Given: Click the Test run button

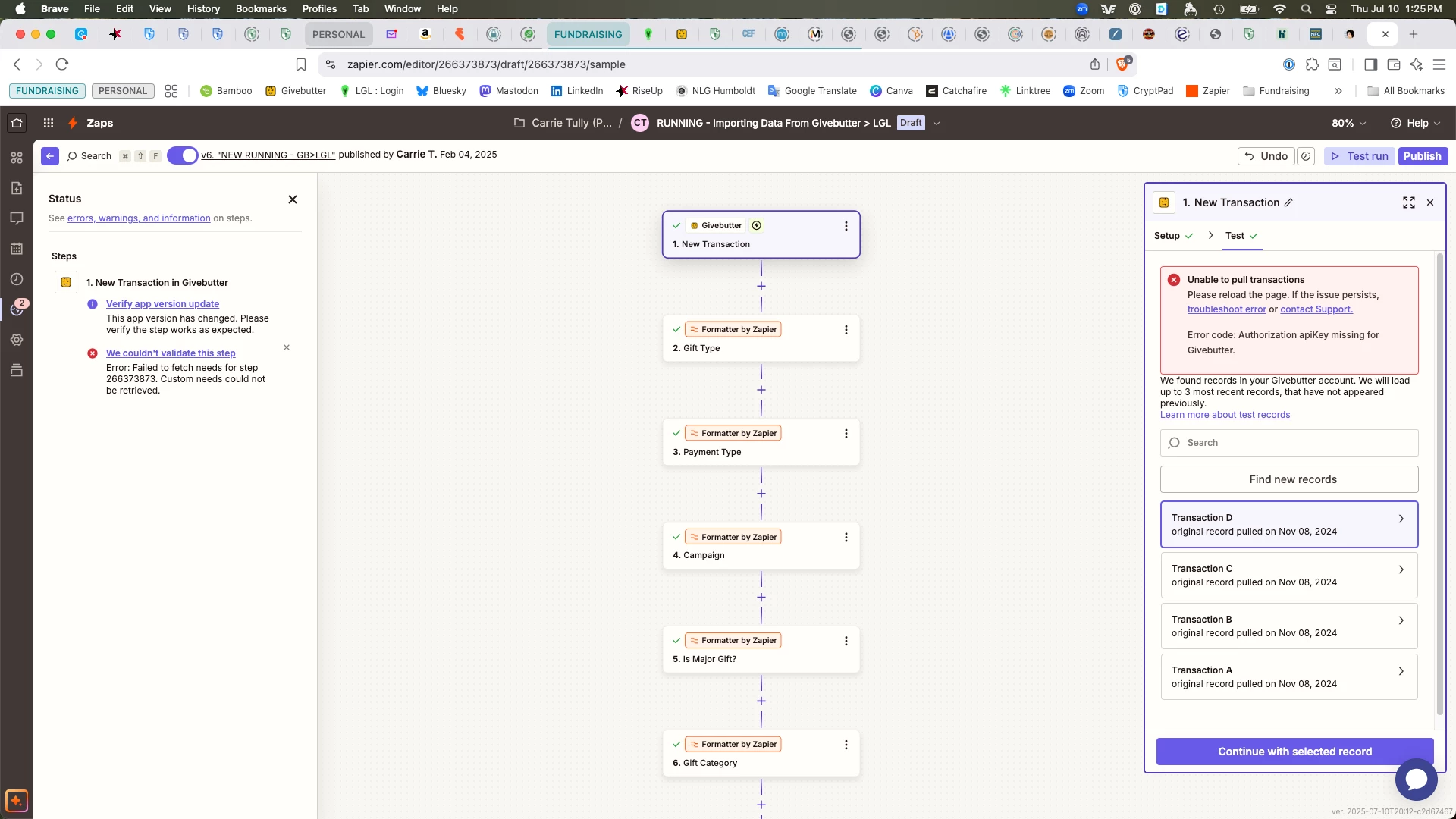Looking at the screenshot, I should tap(1360, 156).
